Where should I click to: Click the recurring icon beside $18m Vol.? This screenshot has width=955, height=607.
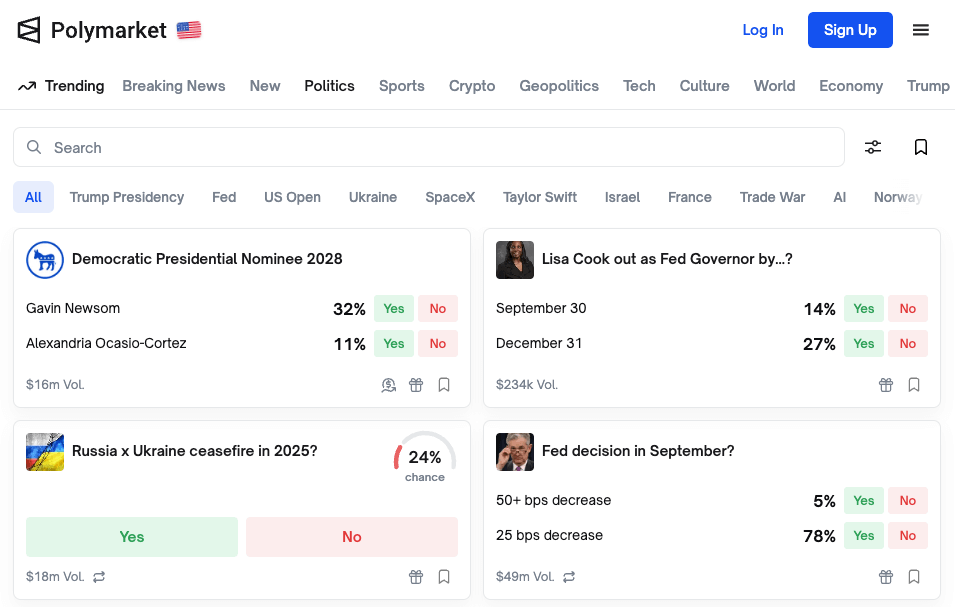(99, 577)
